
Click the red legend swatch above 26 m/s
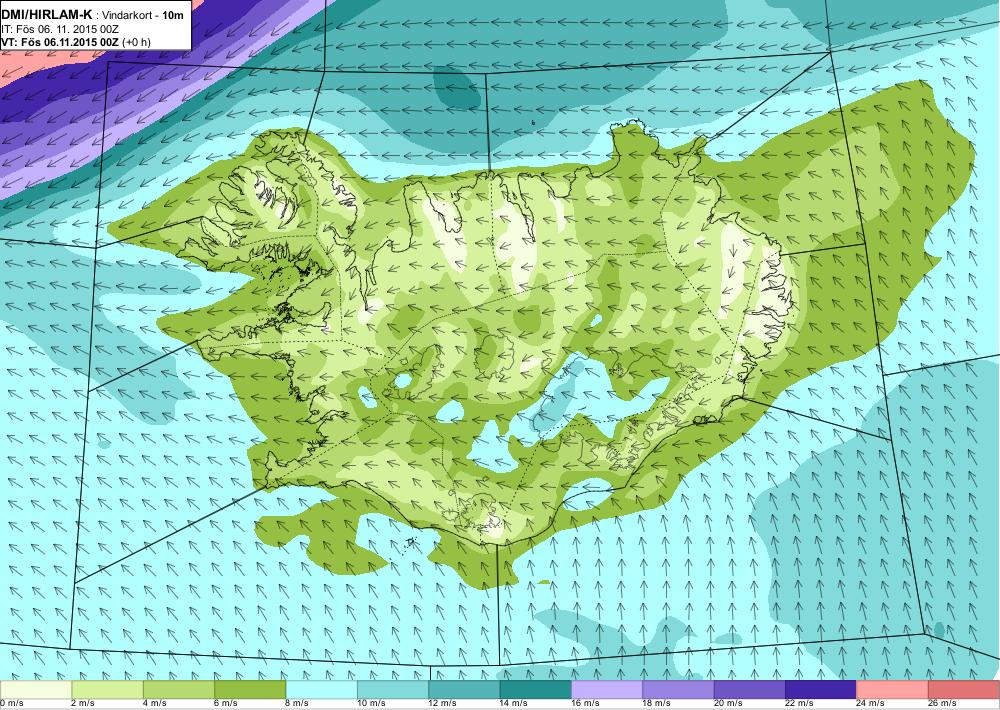click(964, 689)
